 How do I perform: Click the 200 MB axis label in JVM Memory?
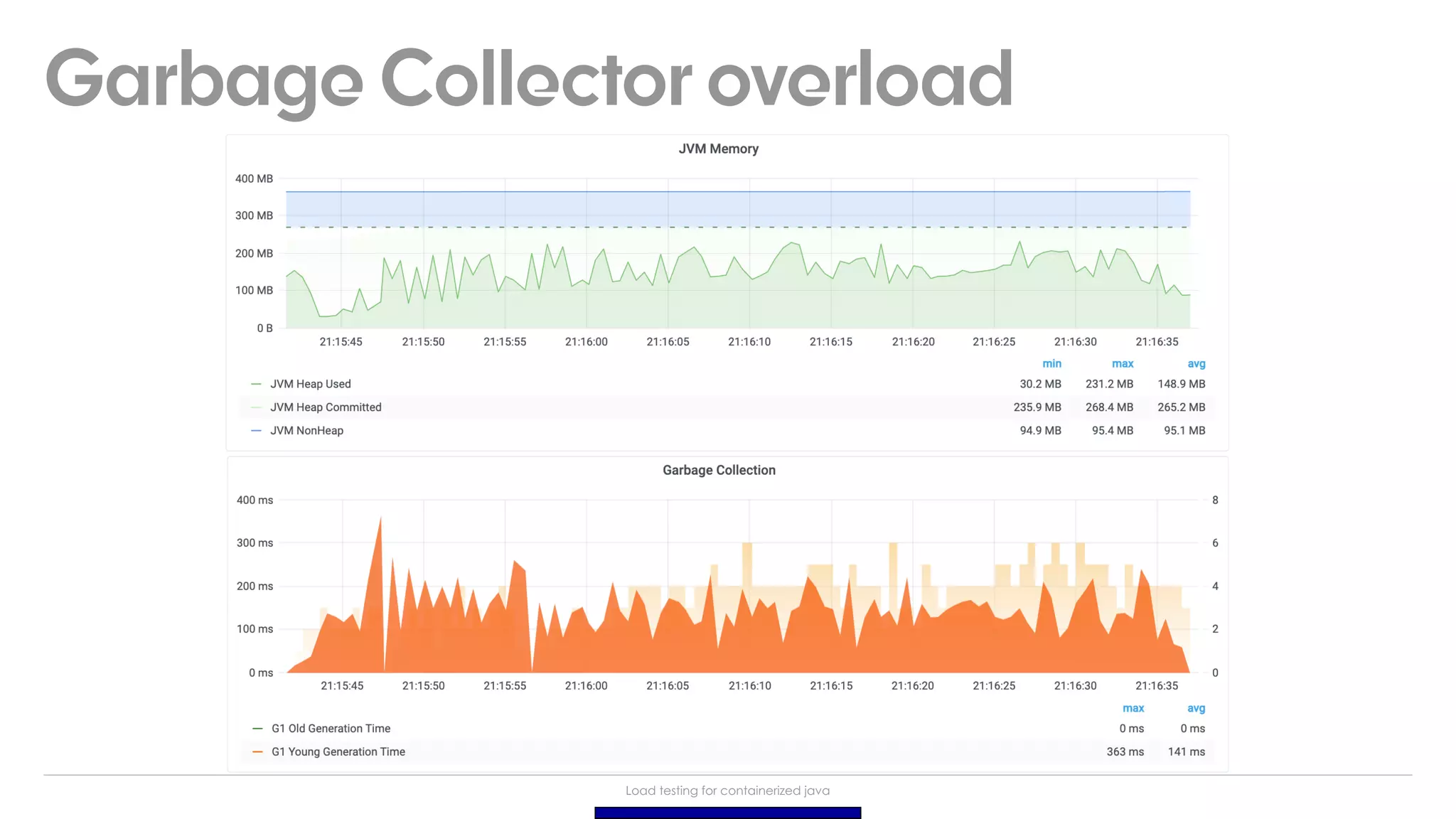pyautogui.click(x=254, y=253)
